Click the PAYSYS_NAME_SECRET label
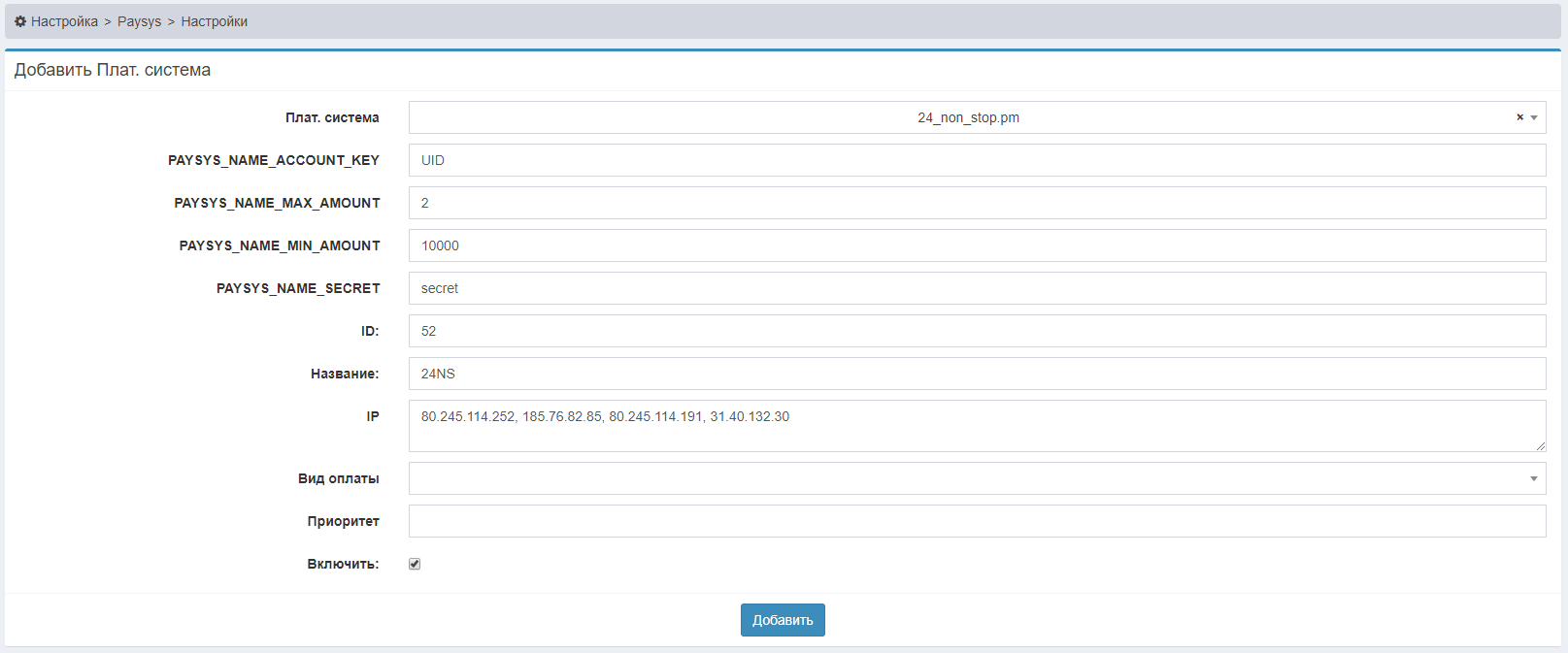1568x653 pixels. click(x=298, y=288)
